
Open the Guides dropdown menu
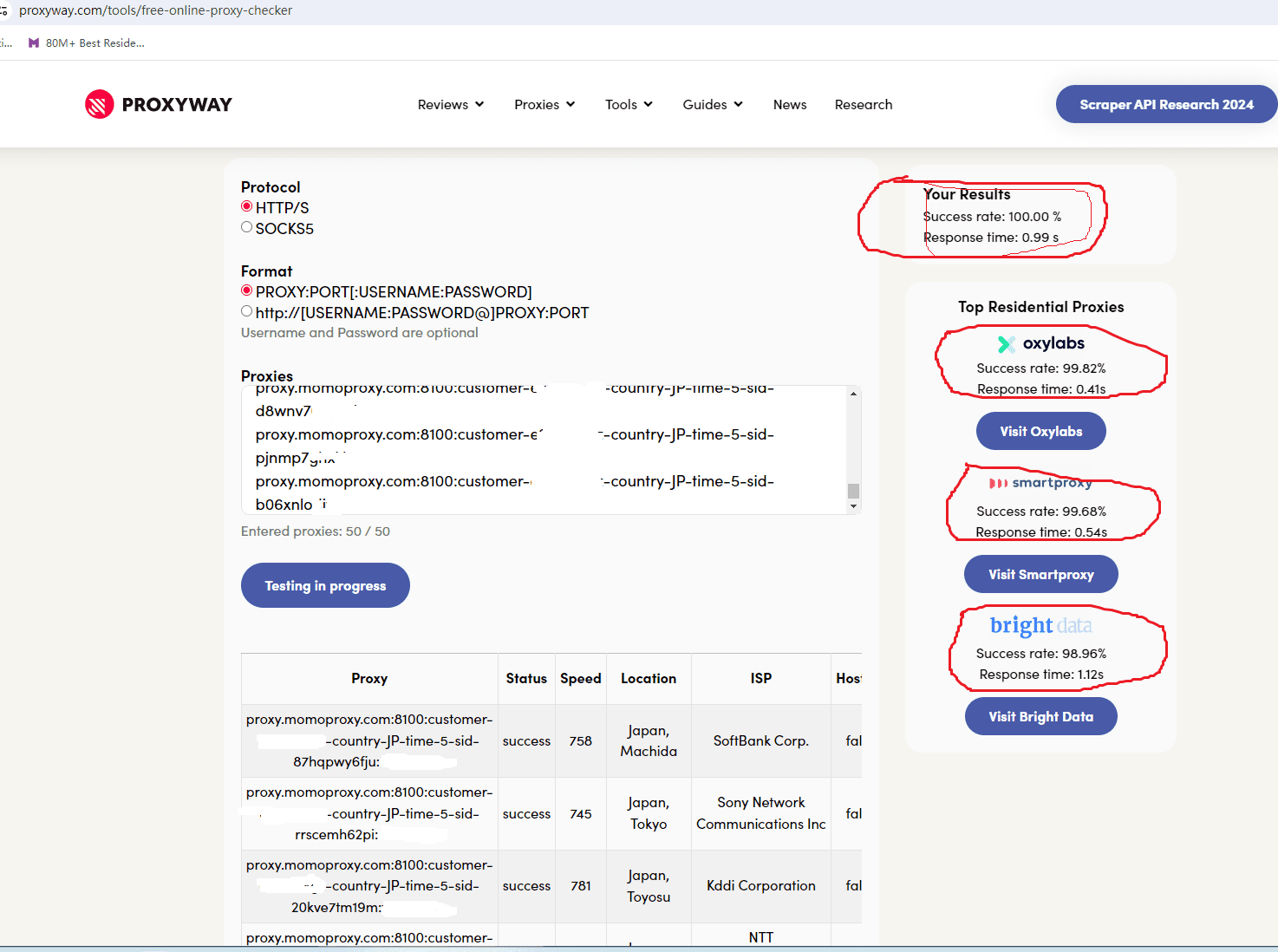(x=713, y=104)
